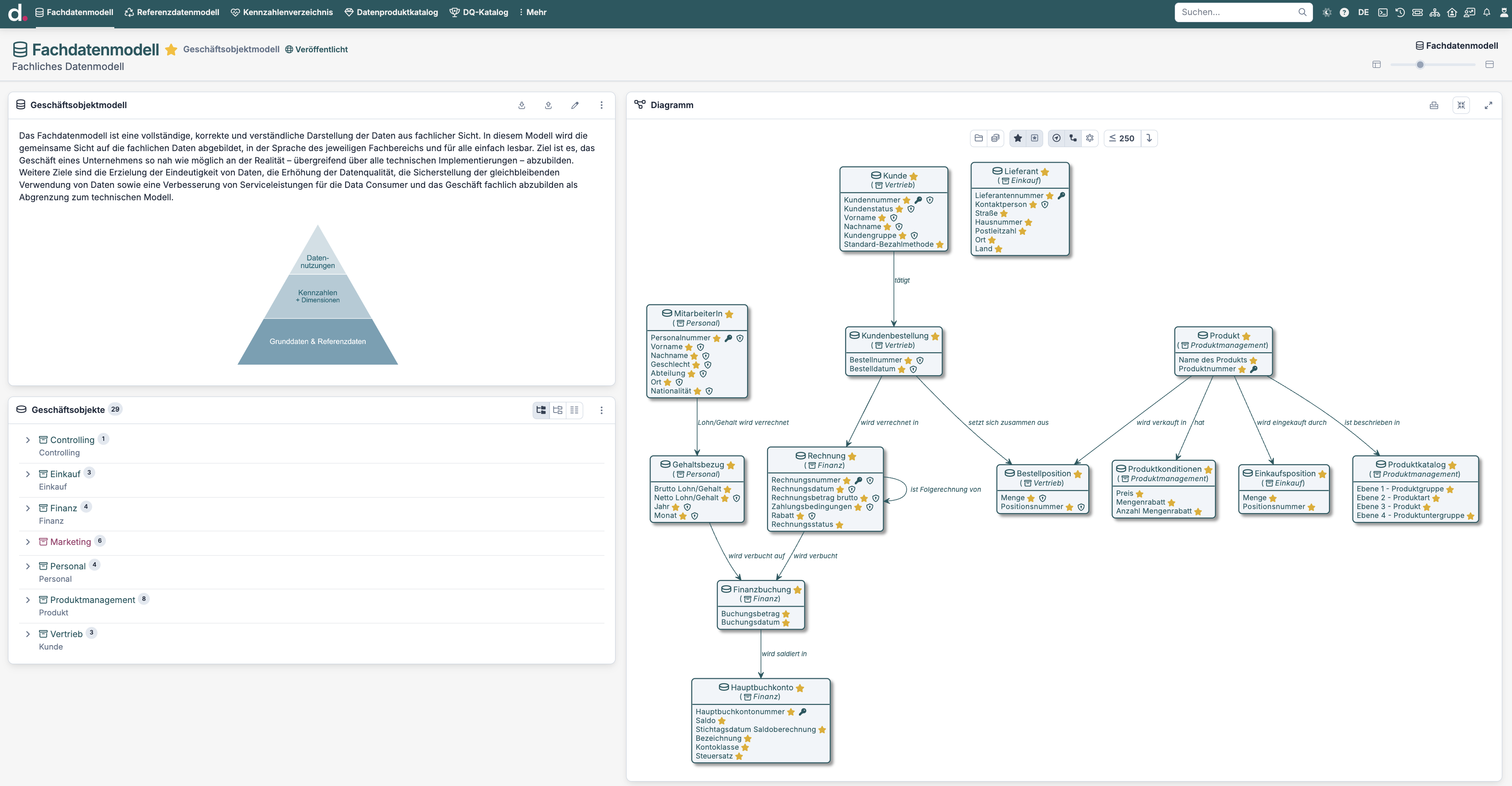Click the DE language button
This screenshot has height=786, width=1512.
click(x=1363, y=12)
